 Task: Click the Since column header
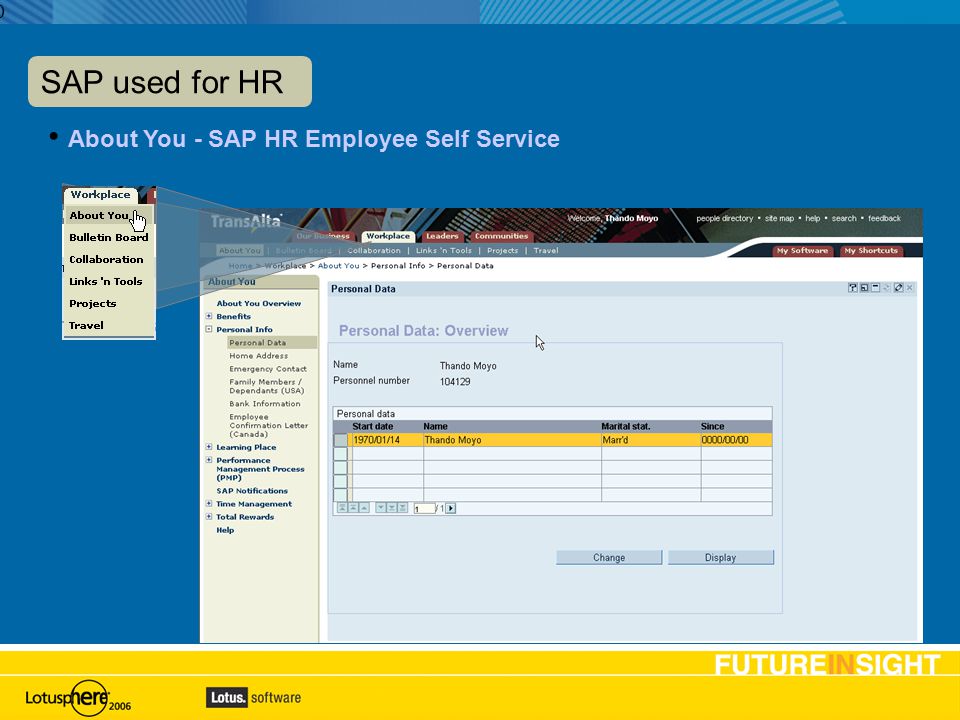[x=713, y=427]
